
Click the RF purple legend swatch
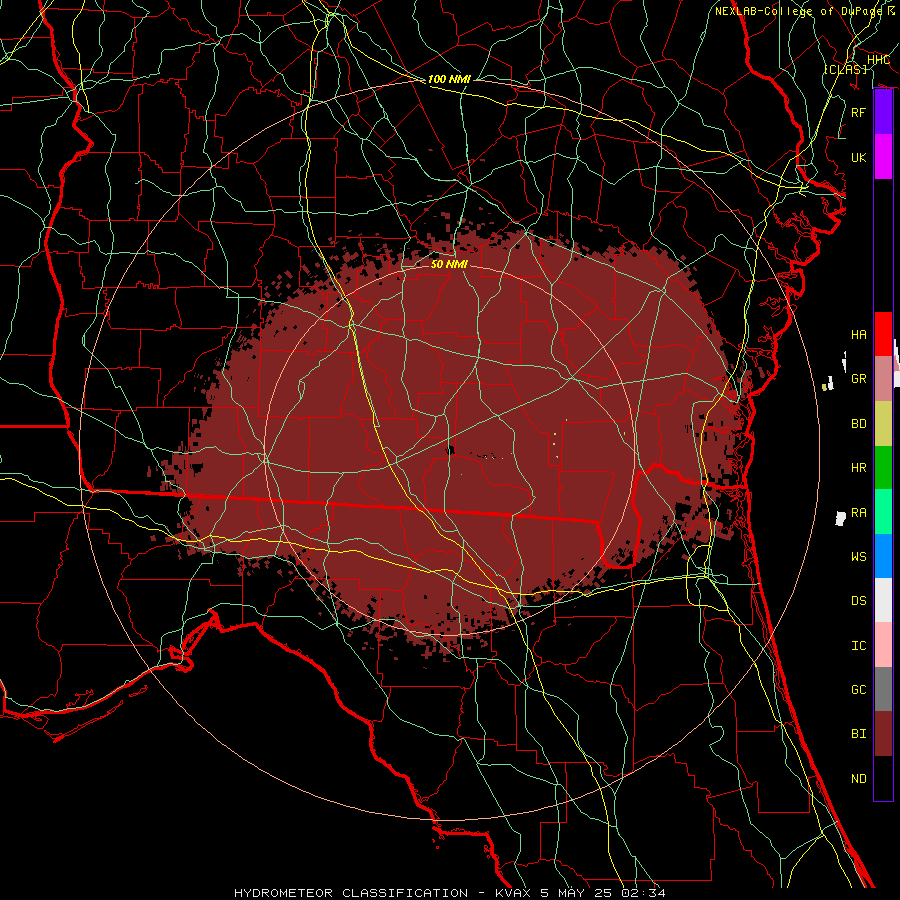(883, 112)
